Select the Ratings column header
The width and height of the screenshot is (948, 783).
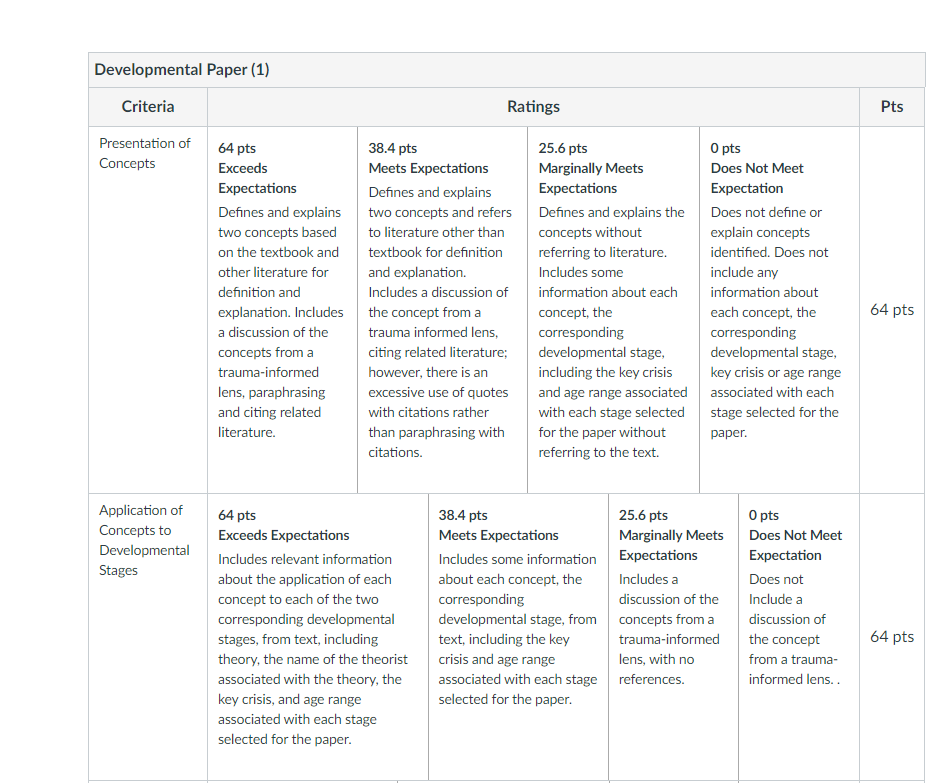(x=533, y=106)
